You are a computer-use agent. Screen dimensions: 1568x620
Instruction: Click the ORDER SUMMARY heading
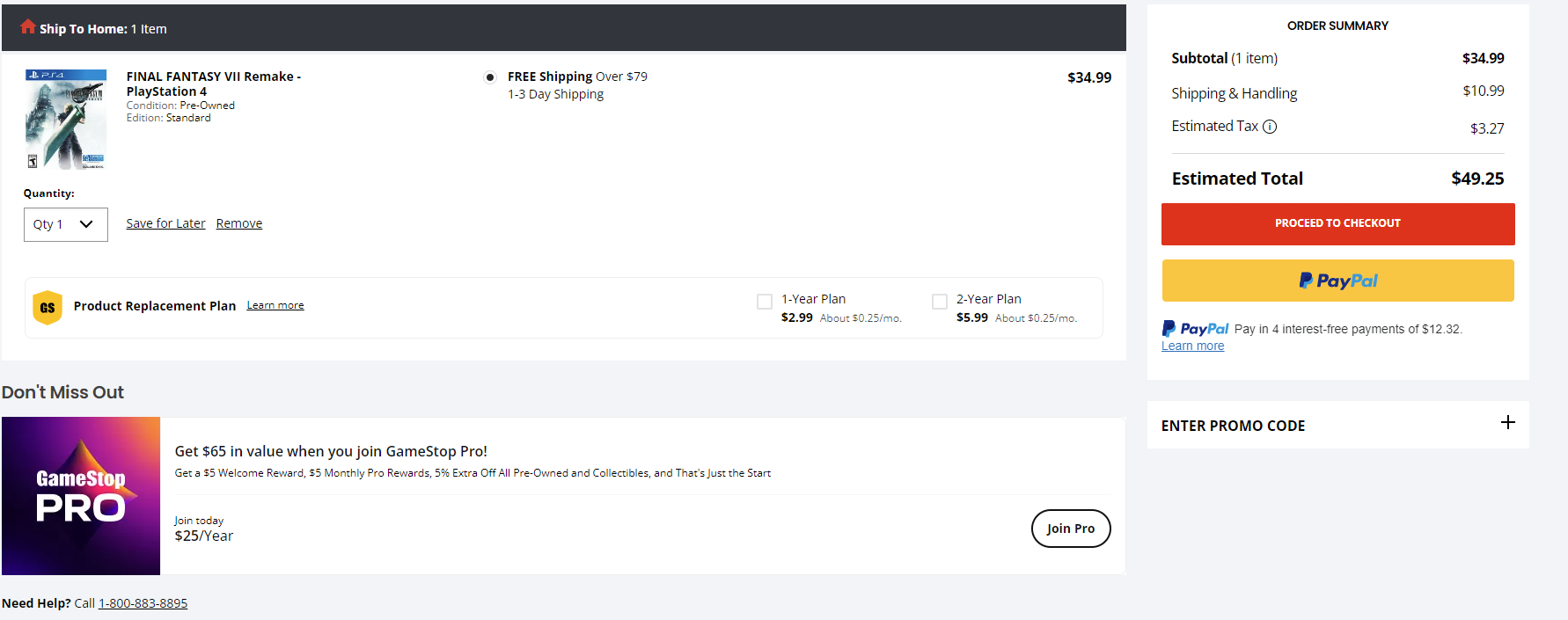tap(1337, 26)
